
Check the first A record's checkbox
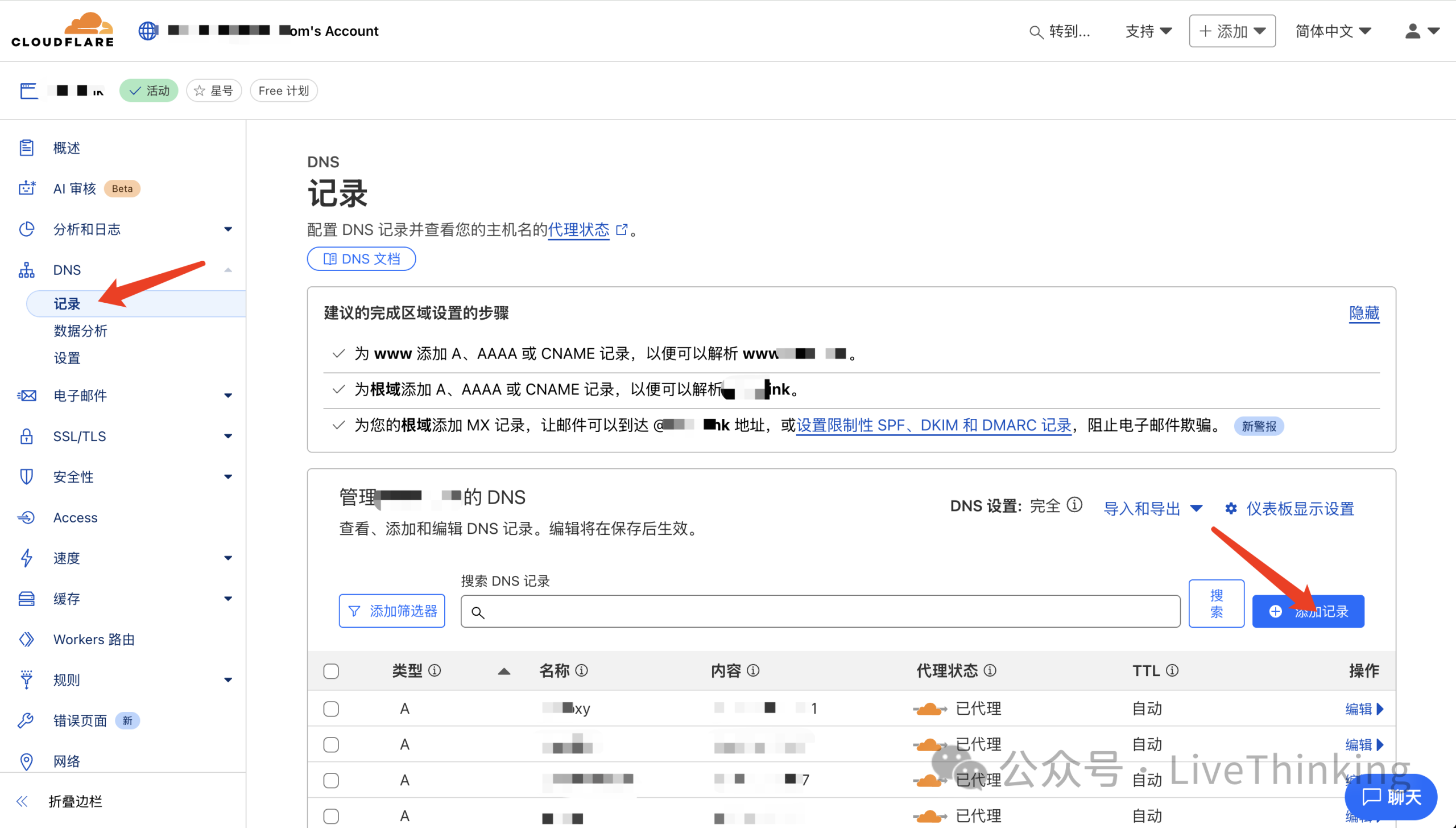pos(330,708)
